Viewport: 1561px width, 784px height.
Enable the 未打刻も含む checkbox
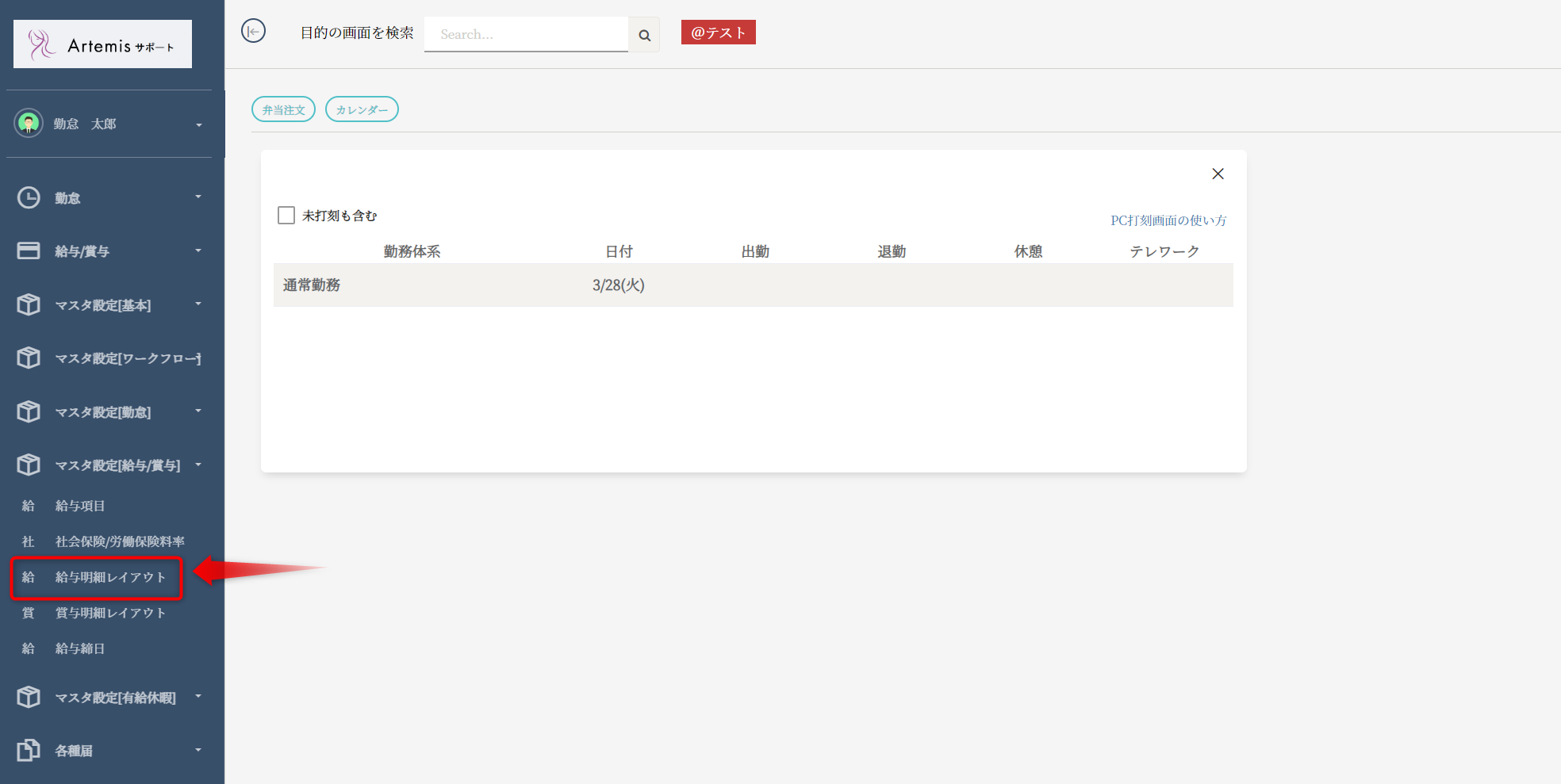[x=286, y=216]
